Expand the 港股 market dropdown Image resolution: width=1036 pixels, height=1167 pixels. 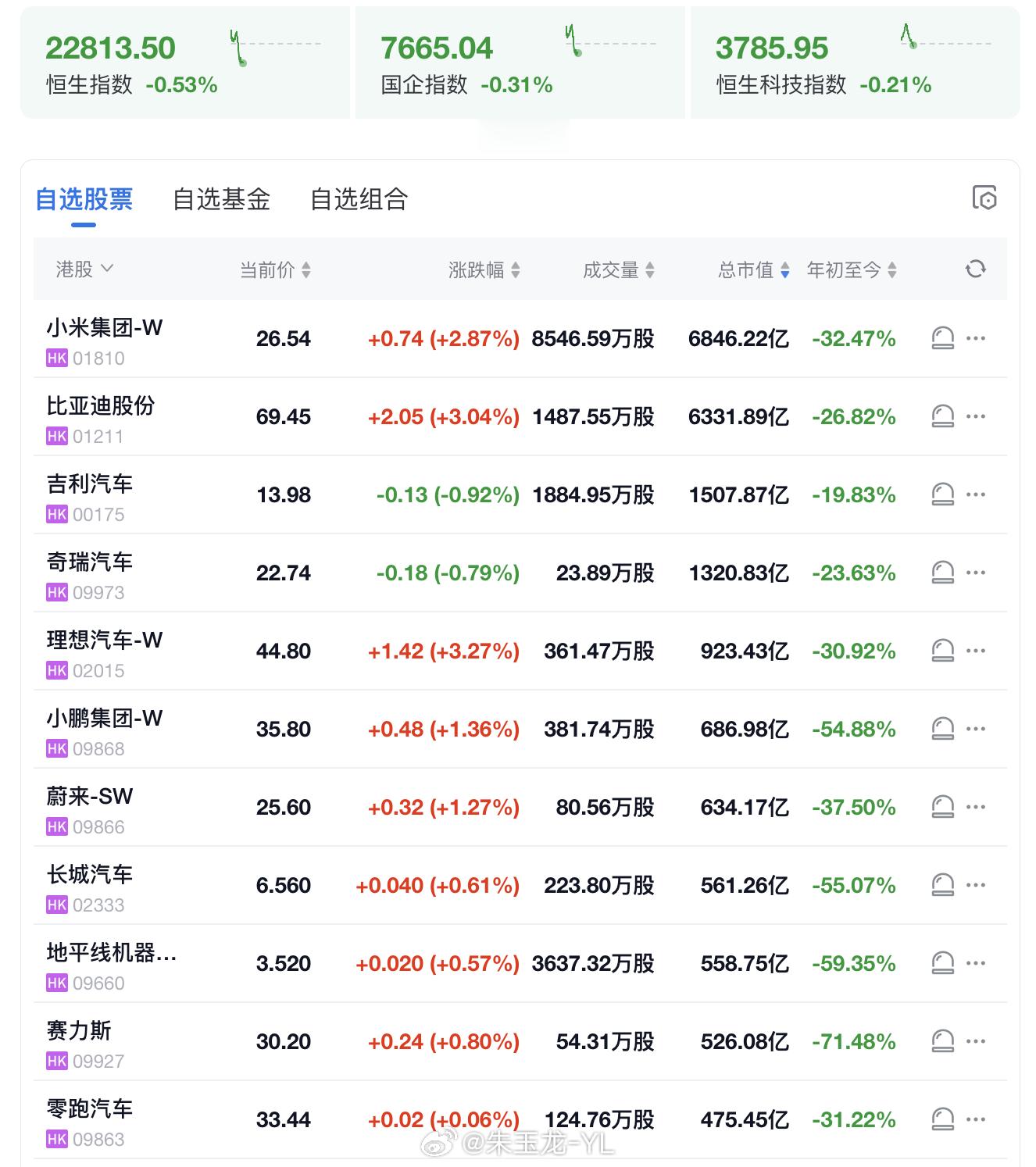pos(84,269)
